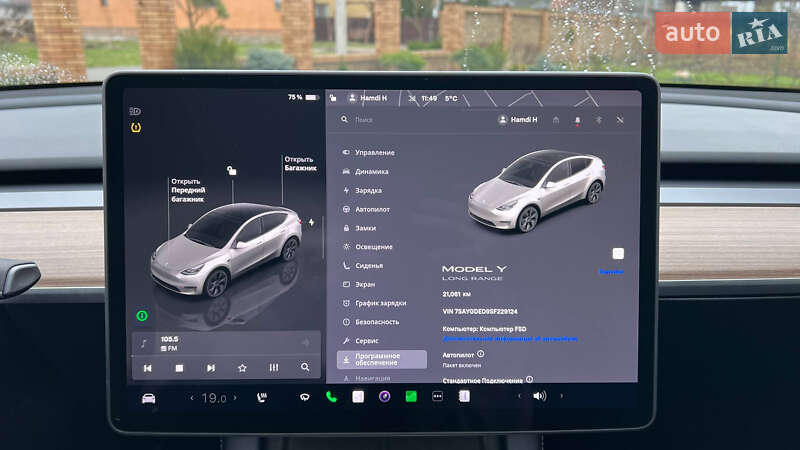The width and height of the screenshot is (800, 450).
Task: Open the notebook manual app icon
Action: (x=464, y=396)
